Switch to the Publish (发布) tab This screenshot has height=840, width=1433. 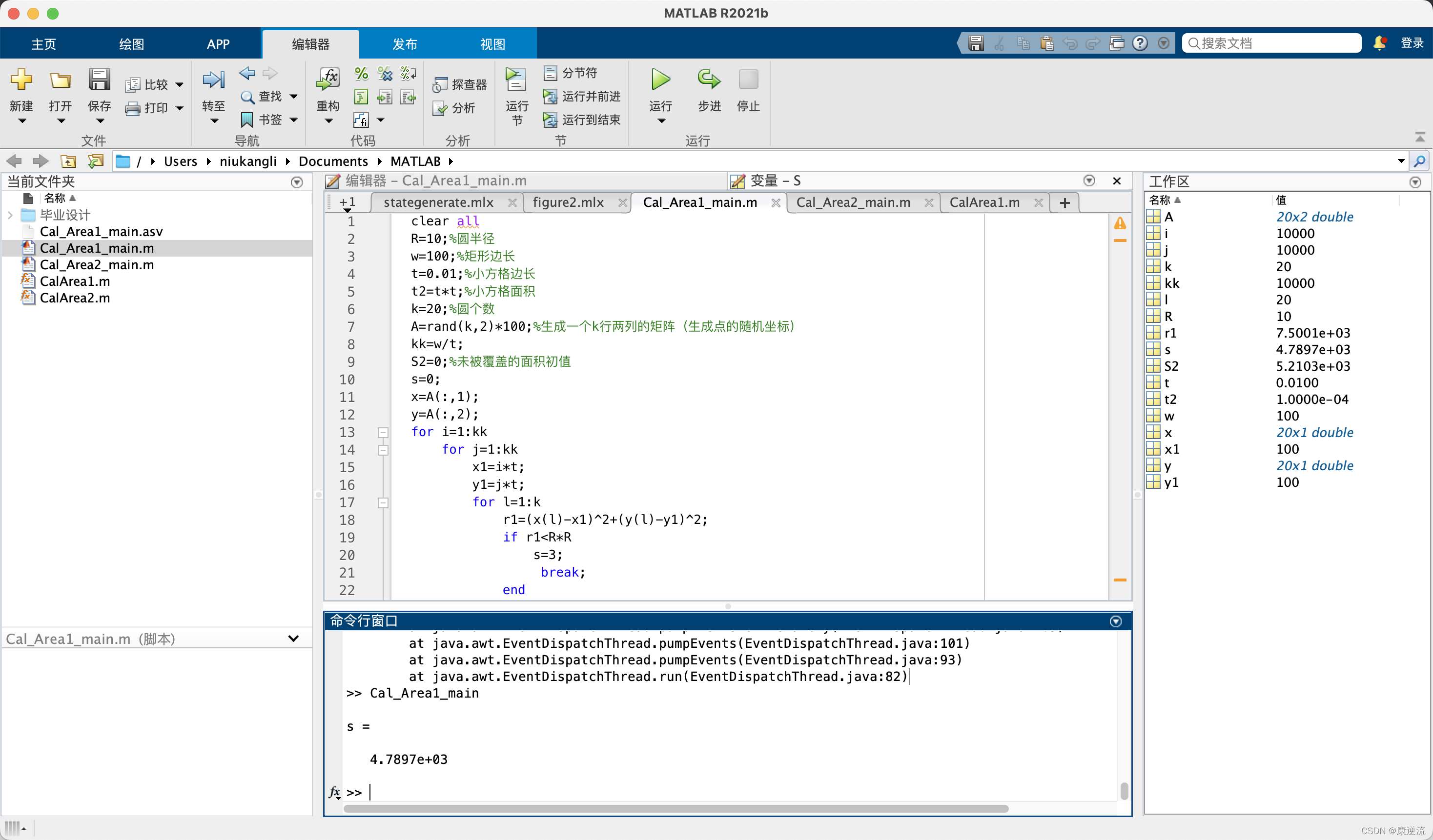[405, 44]
